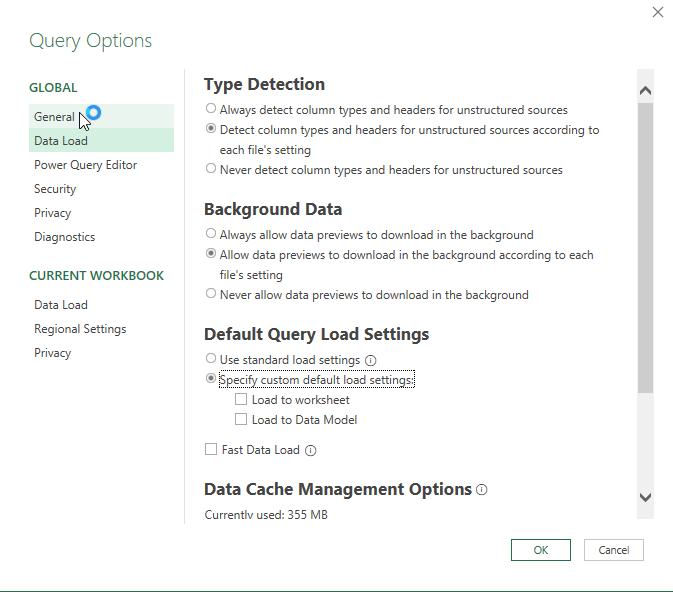Screen dimensions: 673x592
Task: Click the scrollbar up arrow
Action: (645, 91)
